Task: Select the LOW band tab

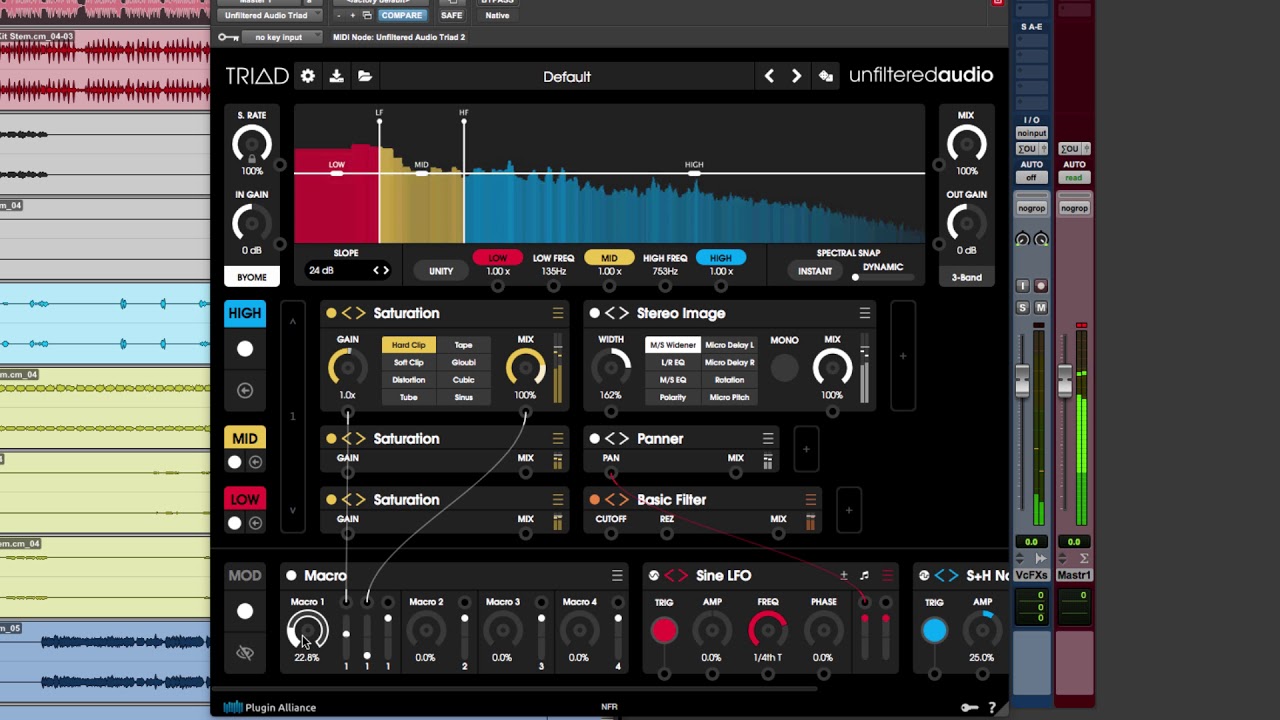Action: pos(245,499)
